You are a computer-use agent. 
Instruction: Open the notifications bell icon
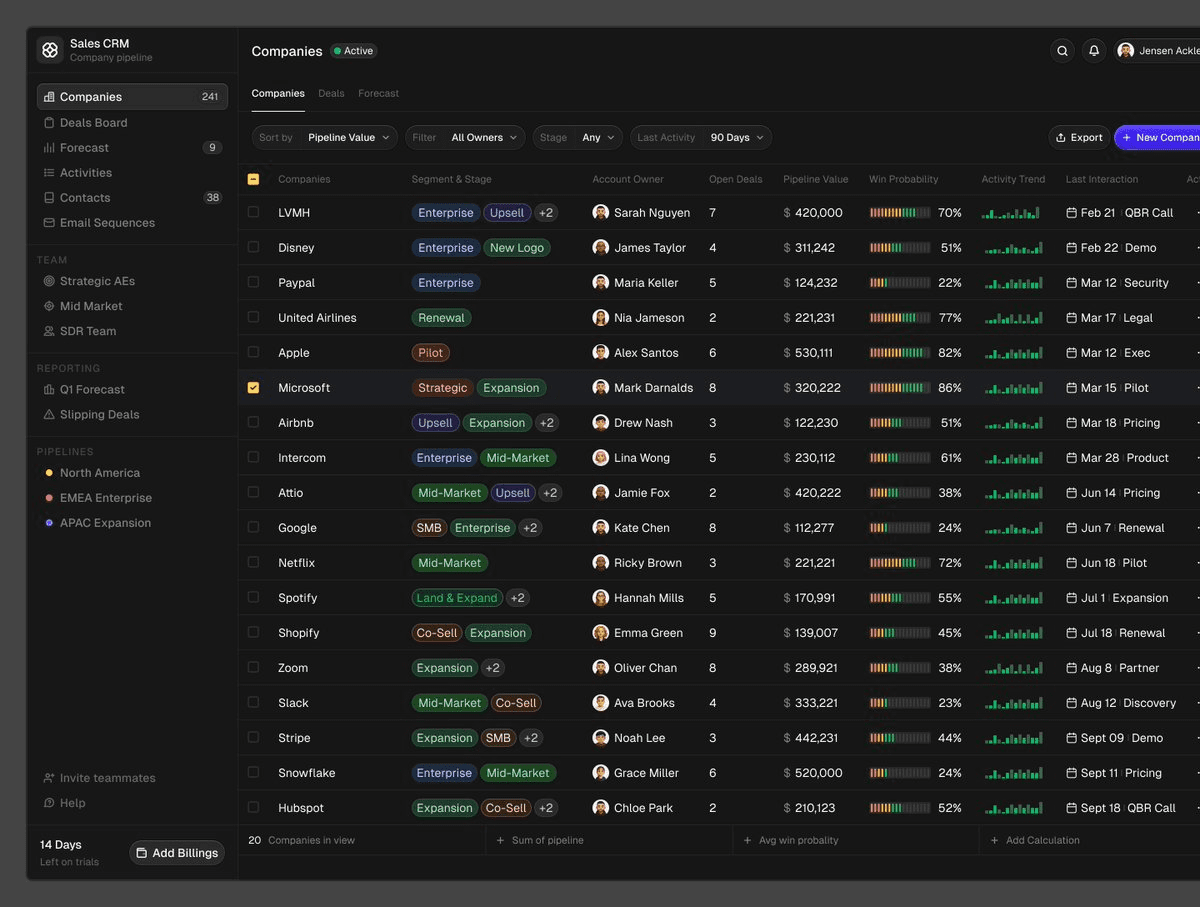coord(1094,51)
